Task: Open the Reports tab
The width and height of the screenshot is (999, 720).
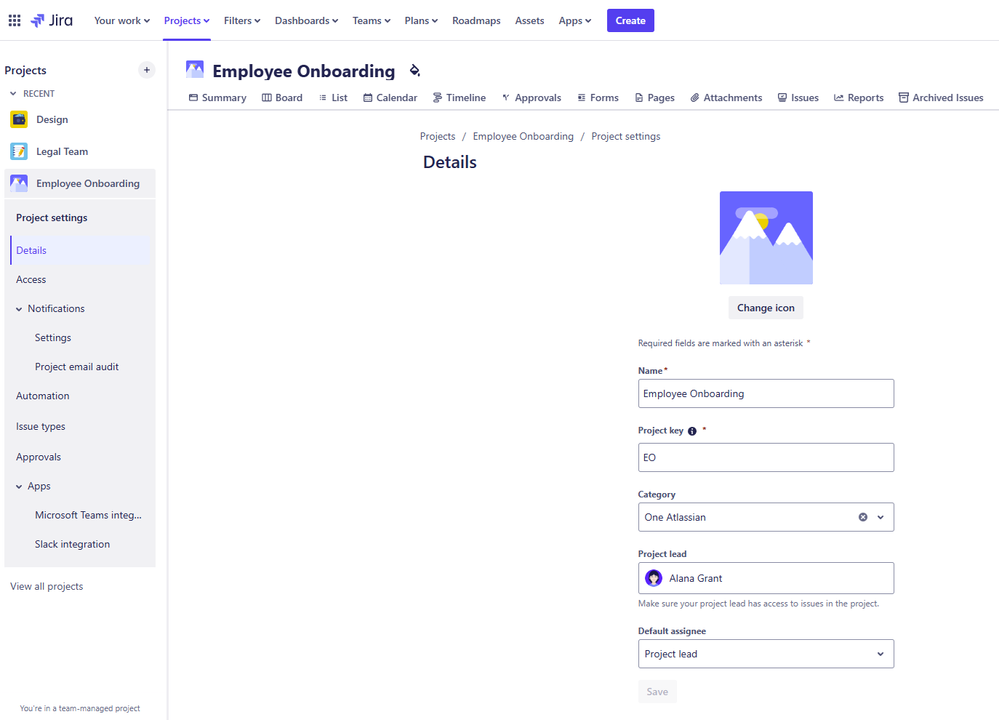Action: (858, 97)
